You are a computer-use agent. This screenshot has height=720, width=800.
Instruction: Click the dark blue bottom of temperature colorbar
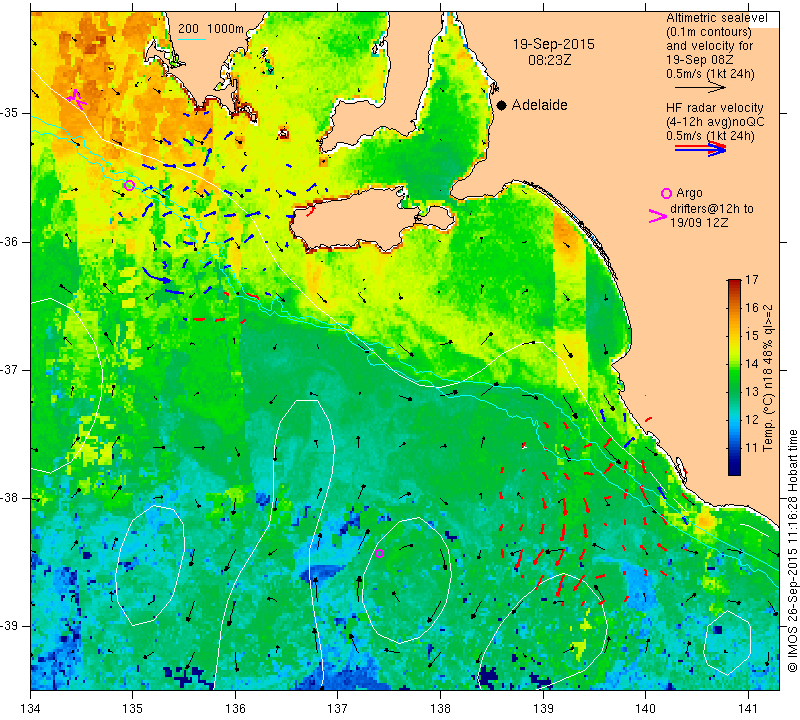coord(734,470)
